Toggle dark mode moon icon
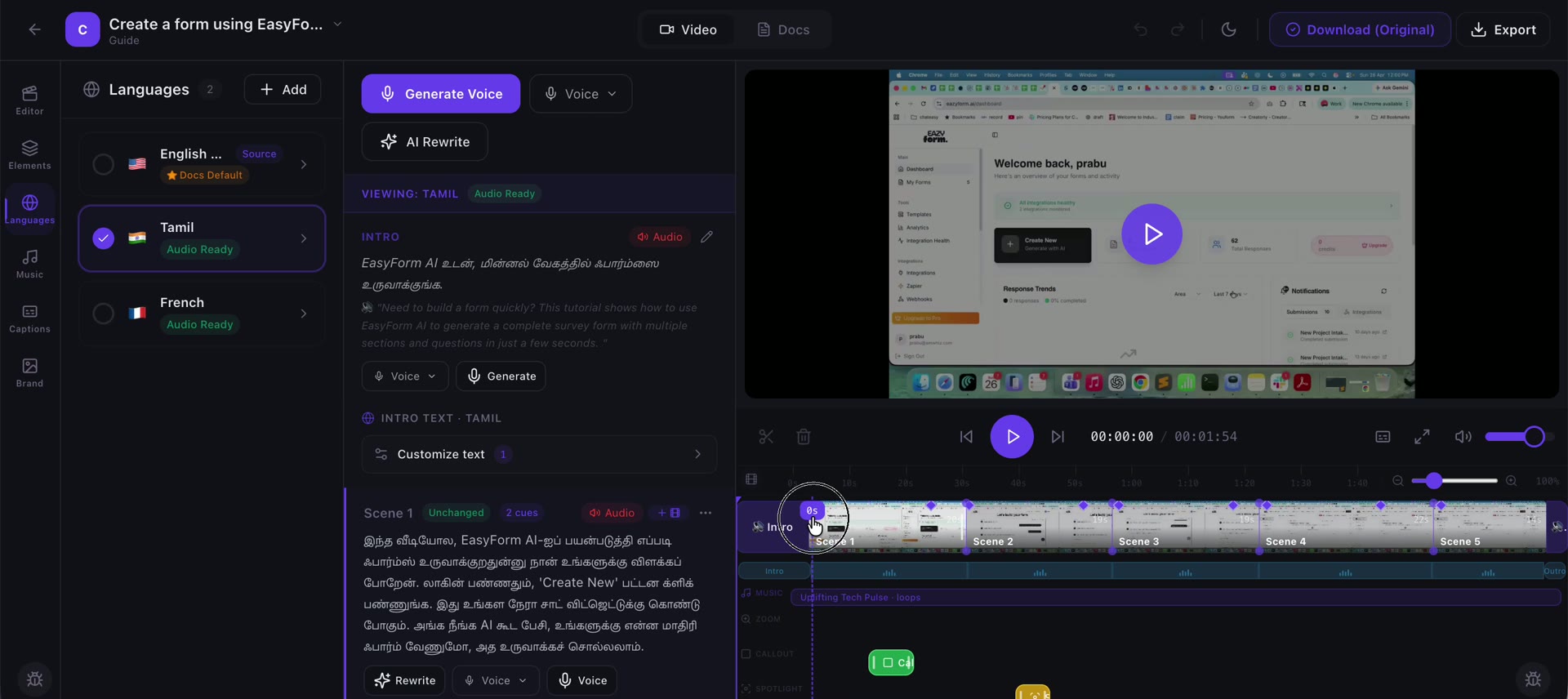 (1228, 29)
